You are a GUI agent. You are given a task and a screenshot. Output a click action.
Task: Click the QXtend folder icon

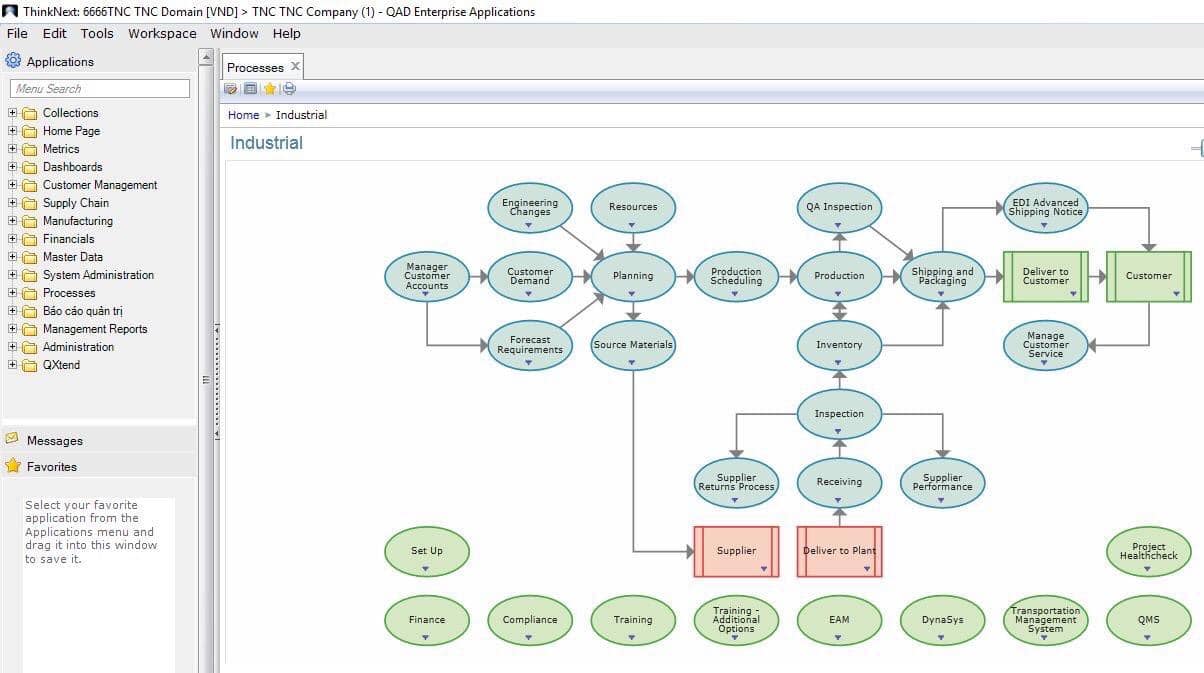[30, 365]
